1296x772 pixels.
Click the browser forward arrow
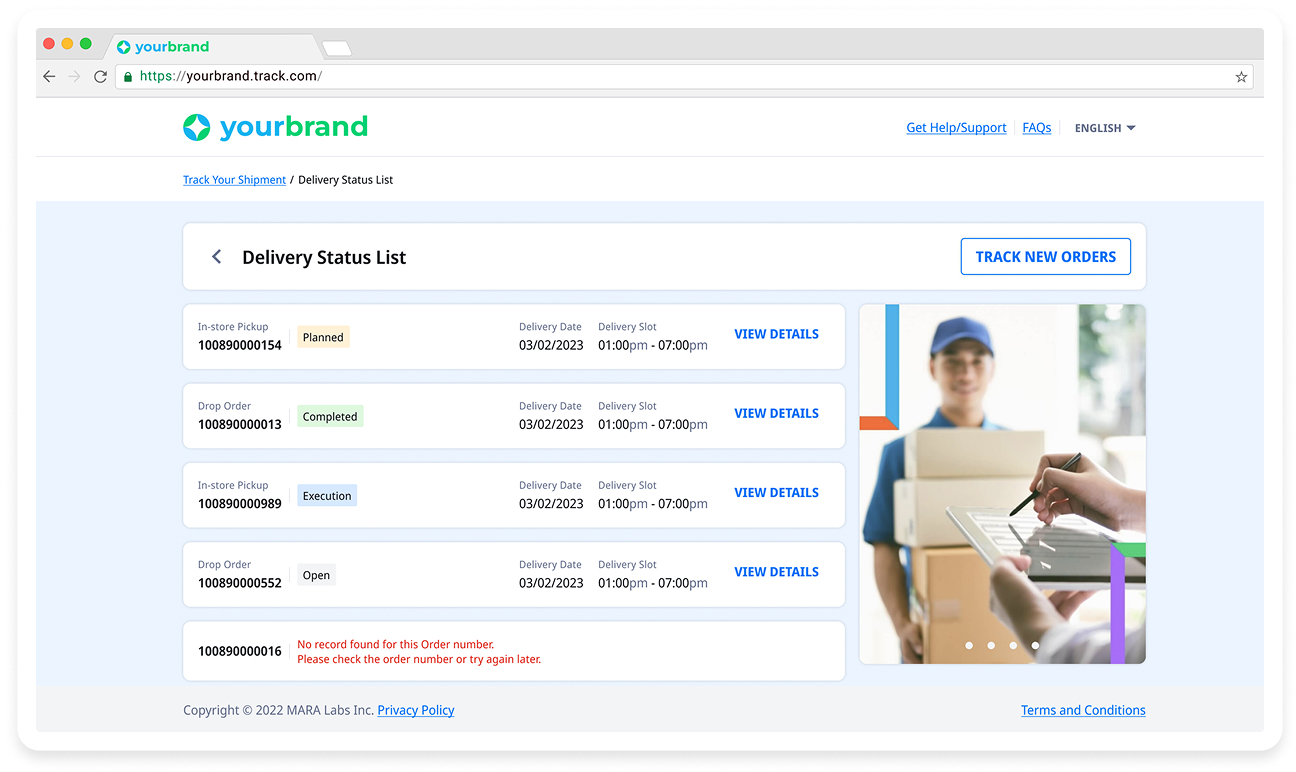(x=74, y=76)
